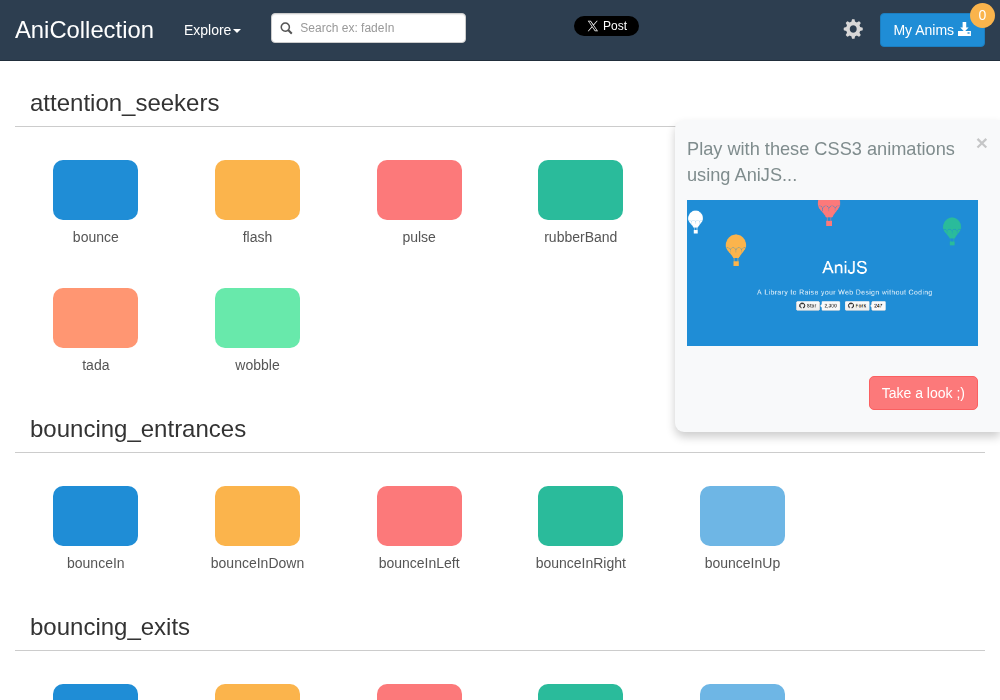
Task: Choose the light blue bounceInUp tile
Action: click(x=742, y=516)
